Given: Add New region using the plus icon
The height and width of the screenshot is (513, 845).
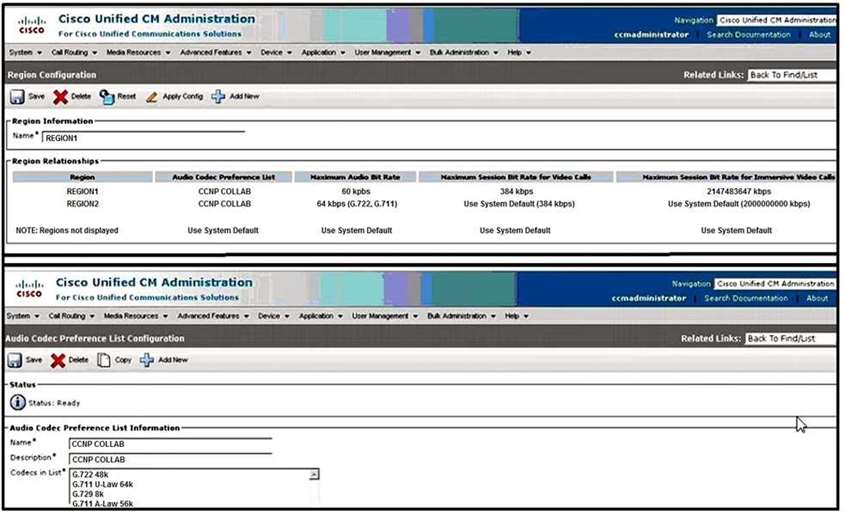Looking at the screenshot, I should point(218,97).
